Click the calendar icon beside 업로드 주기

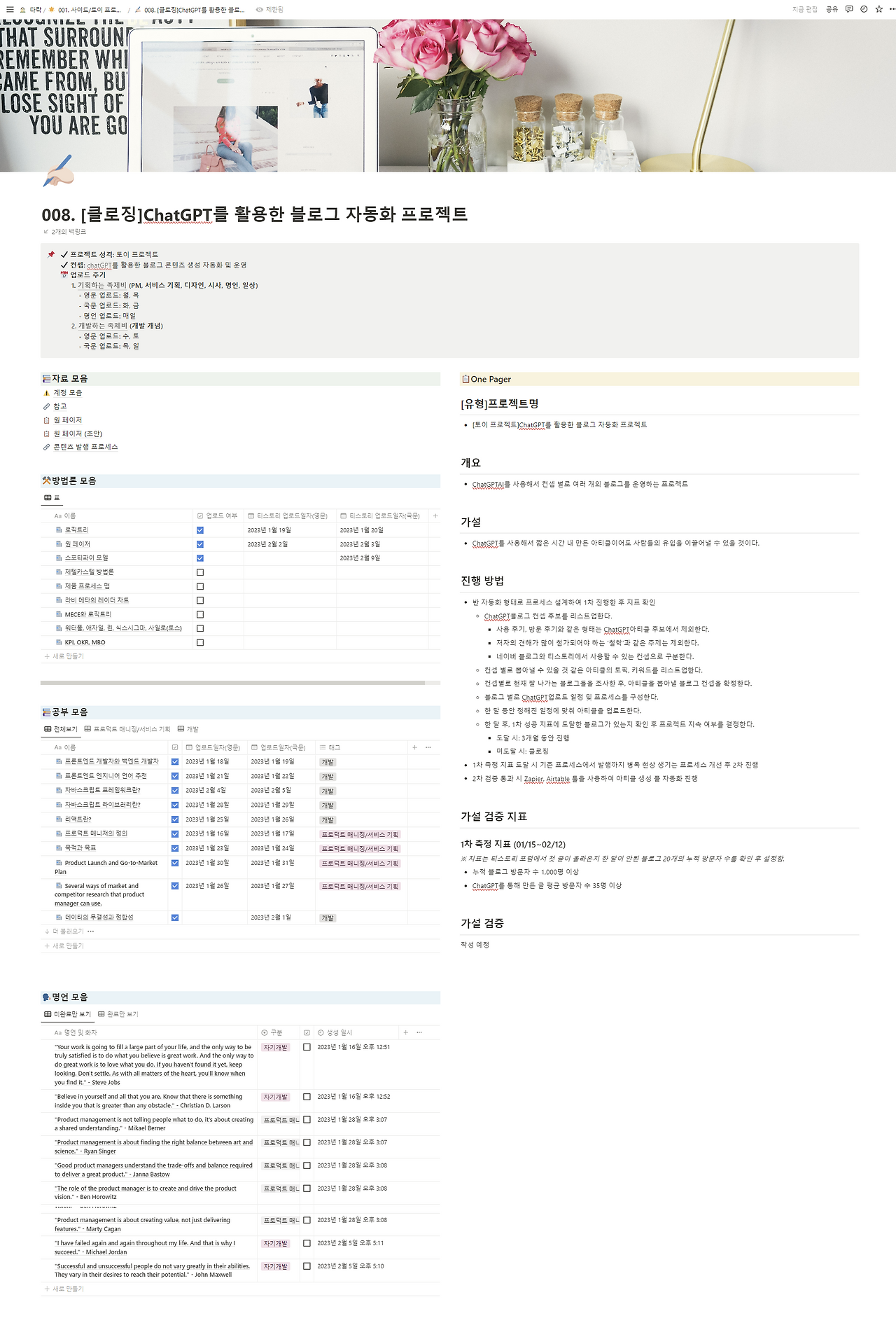point(64,275)
